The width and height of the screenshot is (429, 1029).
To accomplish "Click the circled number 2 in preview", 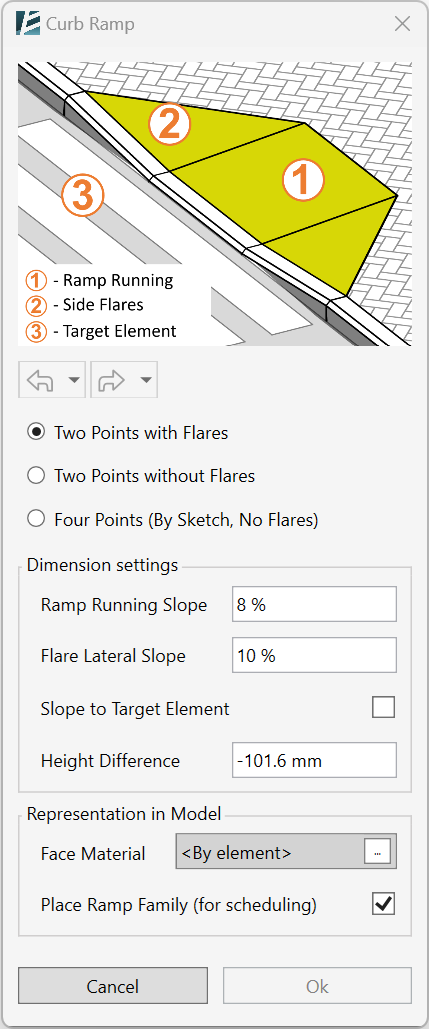I will tap(169, 125).
